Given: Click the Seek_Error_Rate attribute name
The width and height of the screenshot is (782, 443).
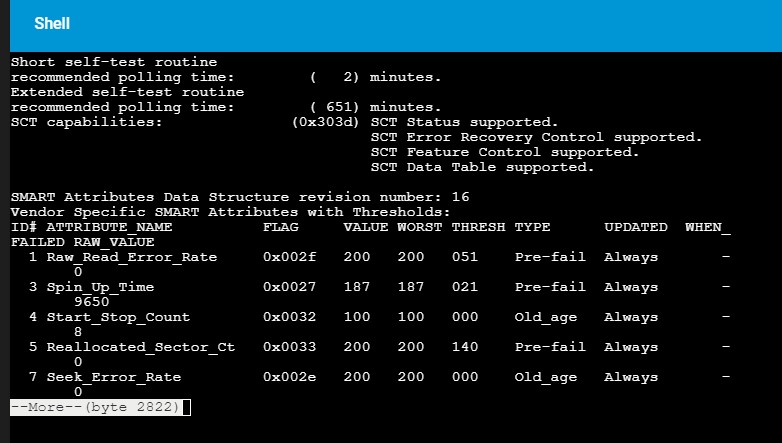Looking at the screenshot, I should pos(114,377).
